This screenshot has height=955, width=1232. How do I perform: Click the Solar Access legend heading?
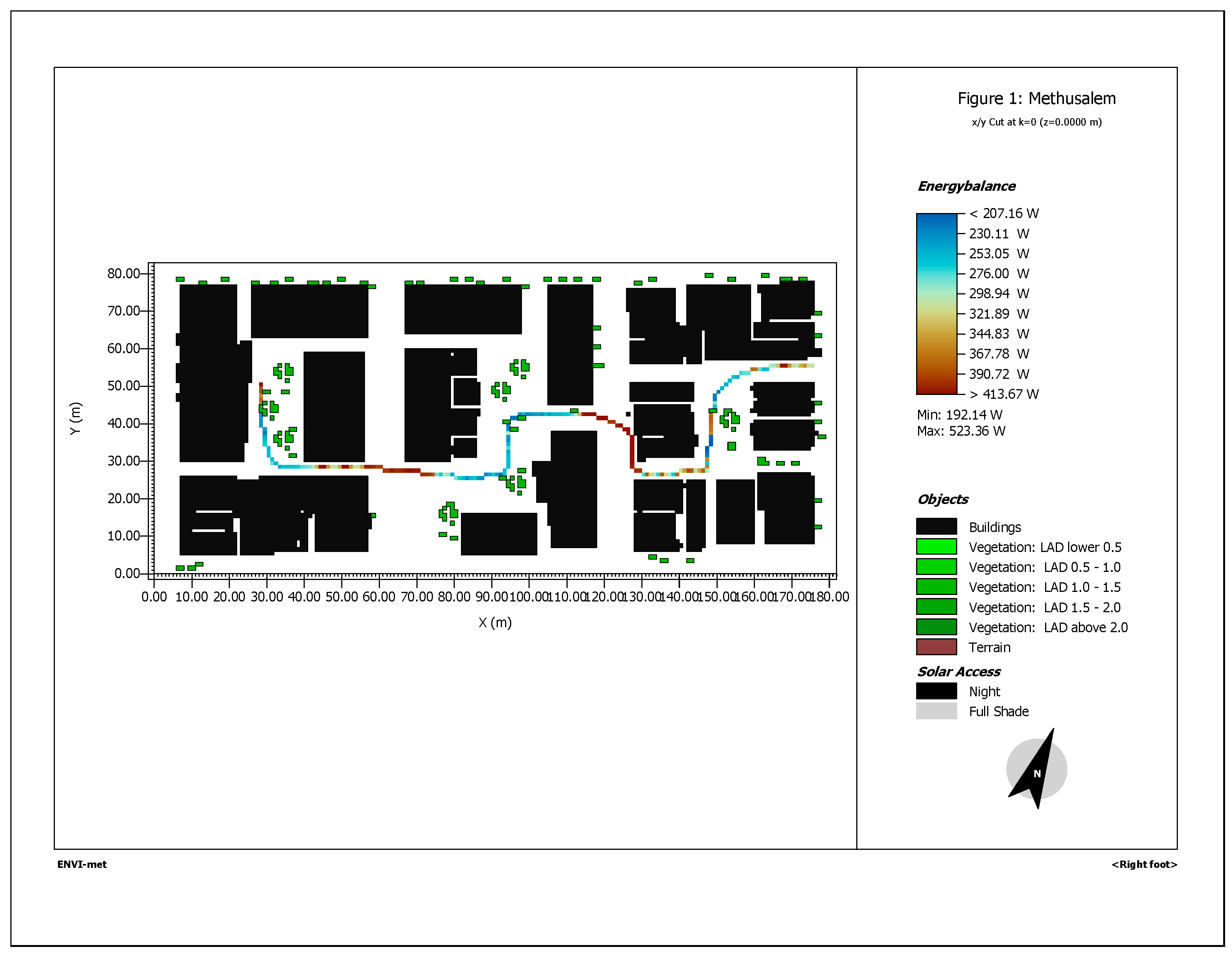958,671
